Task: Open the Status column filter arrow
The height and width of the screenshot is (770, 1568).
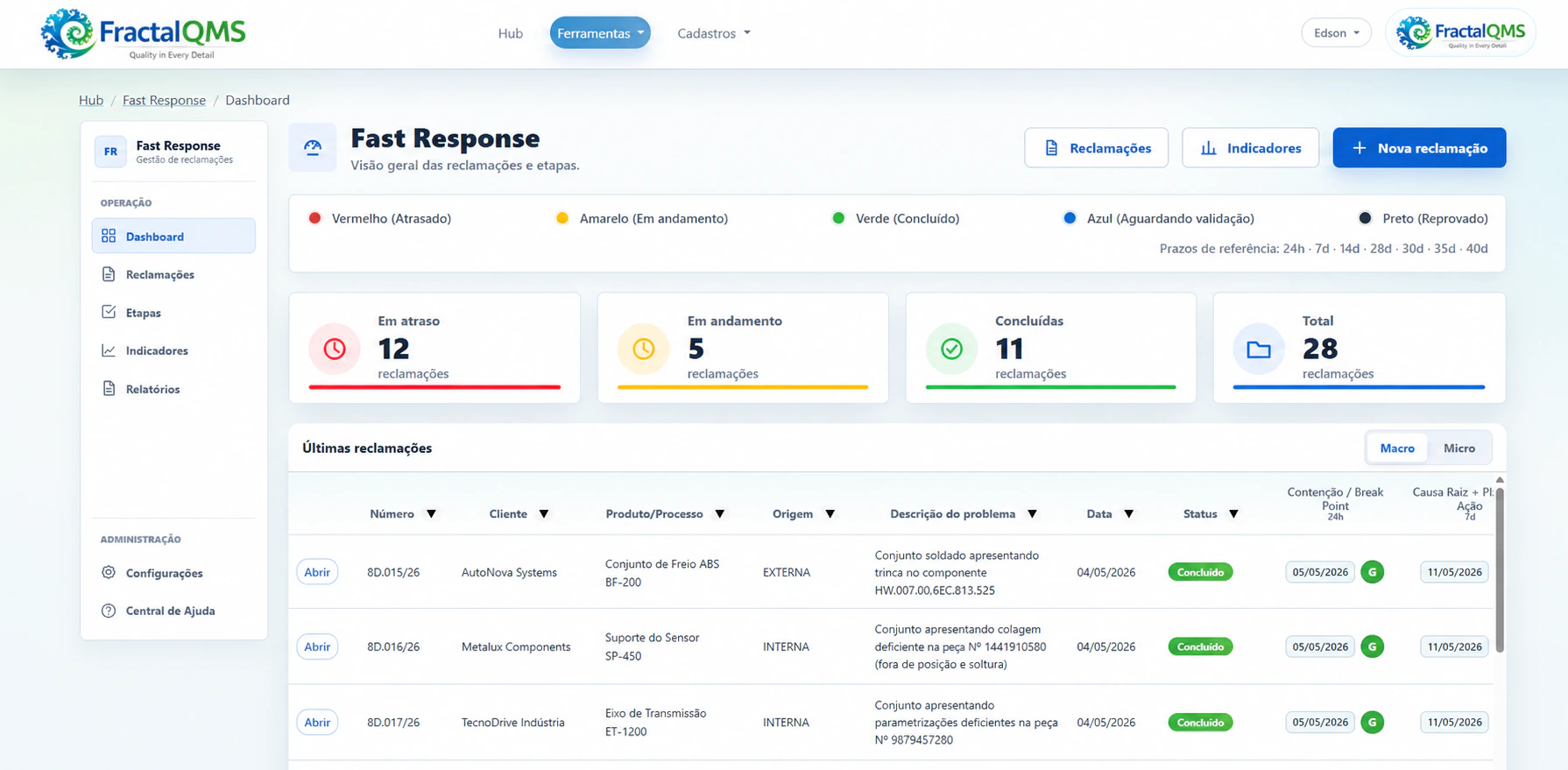Action: (x=1233, y=514)
